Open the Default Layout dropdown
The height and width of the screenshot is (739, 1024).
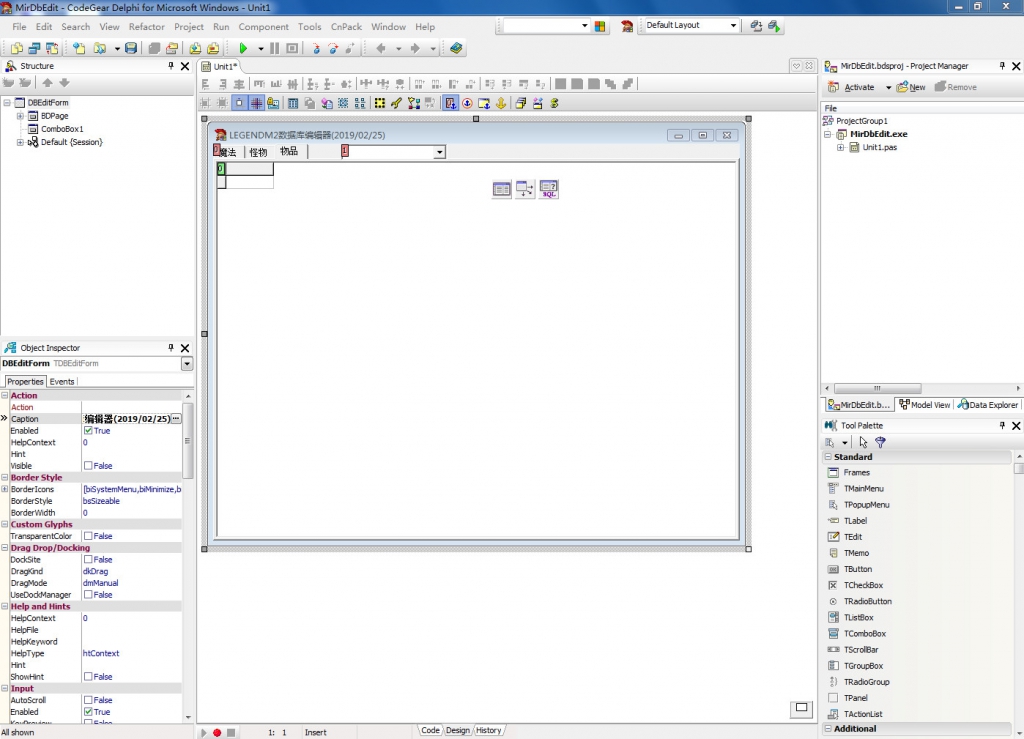click(733, 25)
